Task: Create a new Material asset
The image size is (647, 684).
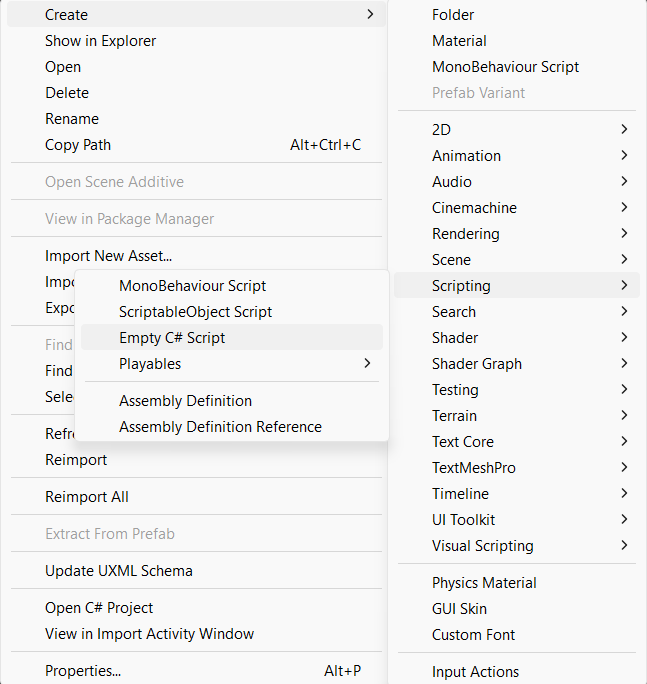Action: tap(517, 41)
